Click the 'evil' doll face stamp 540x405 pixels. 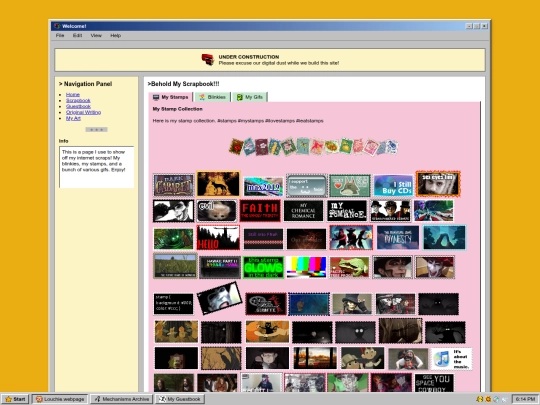pyautogui.click(x=217, y=210)
